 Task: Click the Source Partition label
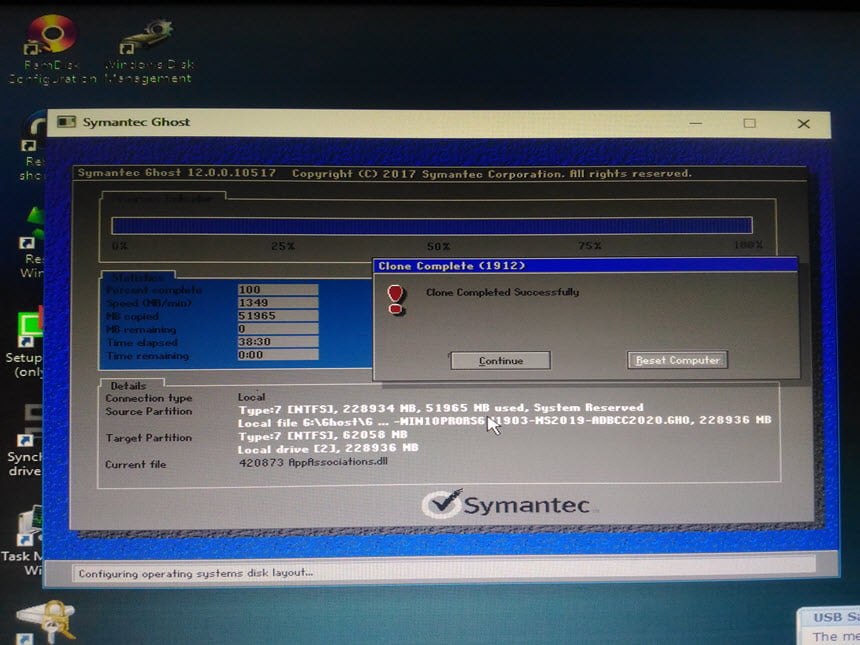point(149,411)
